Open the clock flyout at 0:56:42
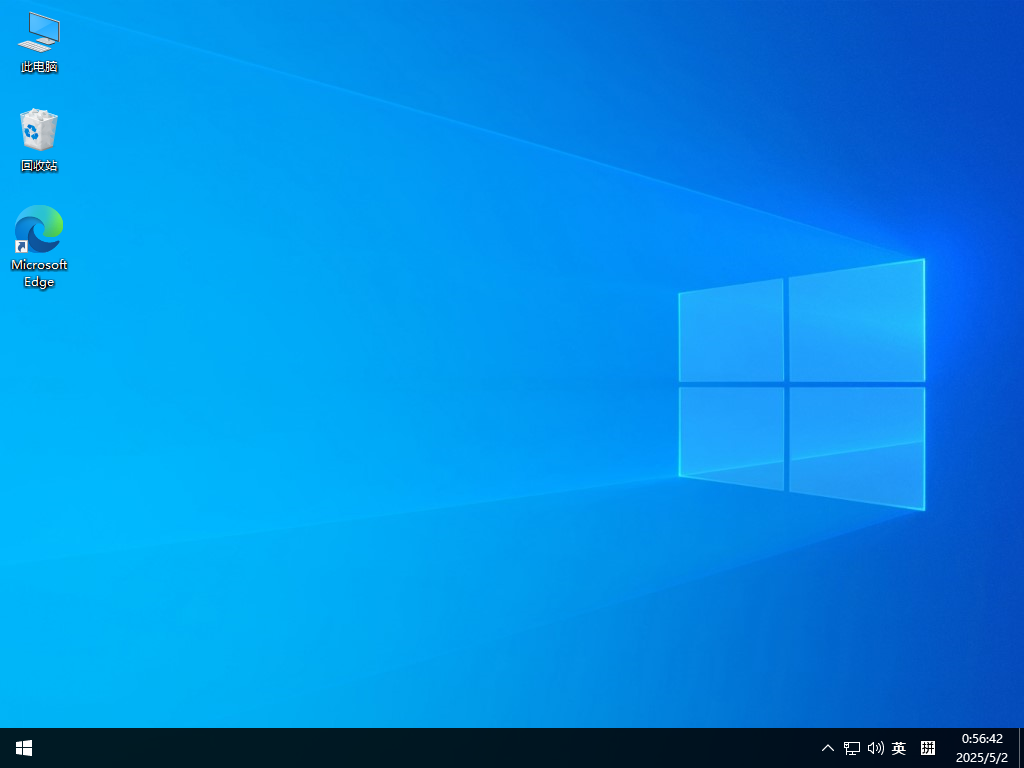The image size is (1024, 768). [982, 739]
